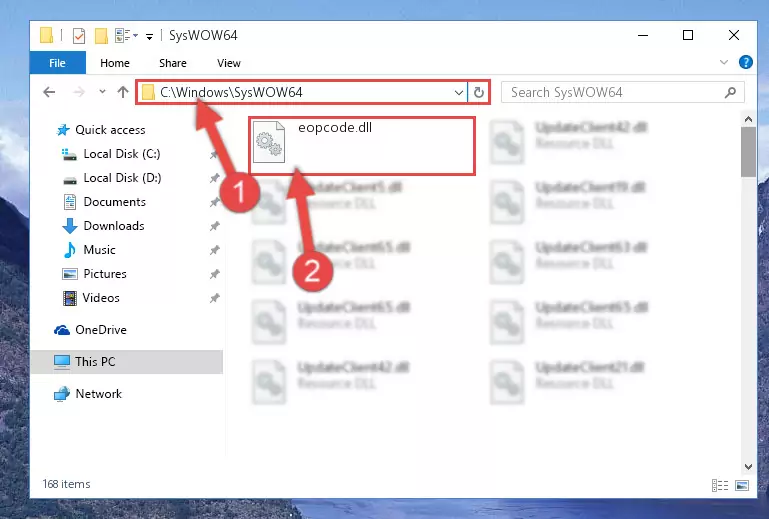Viewport: 769px width, 519px height.
Task: Switch to the Share ribbon tab
Action: click(173, 63)
